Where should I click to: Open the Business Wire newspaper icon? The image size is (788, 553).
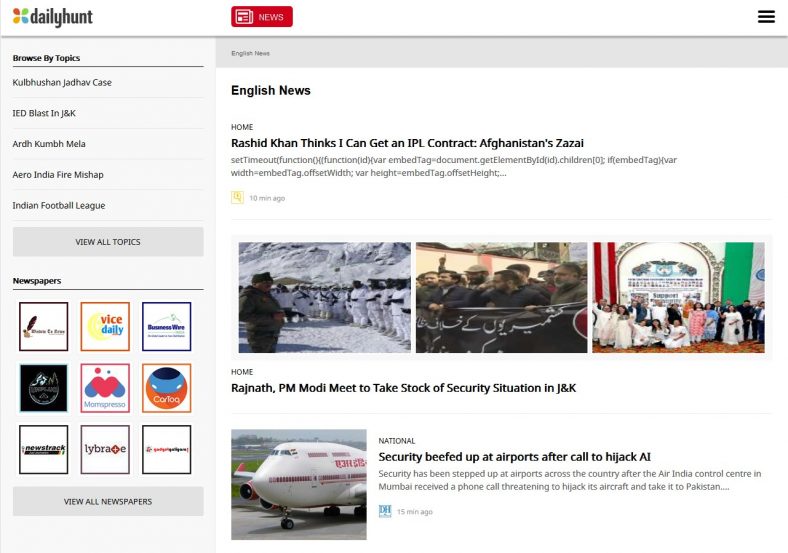tap(166, 326)
